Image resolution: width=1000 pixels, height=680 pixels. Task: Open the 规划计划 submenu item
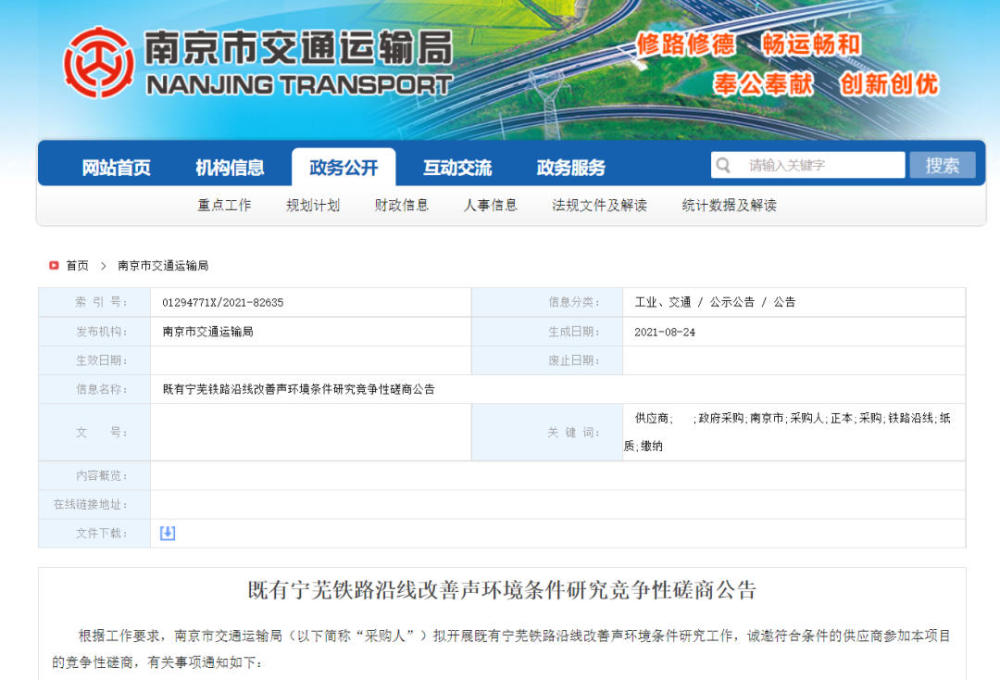click(x=313, y=205)
